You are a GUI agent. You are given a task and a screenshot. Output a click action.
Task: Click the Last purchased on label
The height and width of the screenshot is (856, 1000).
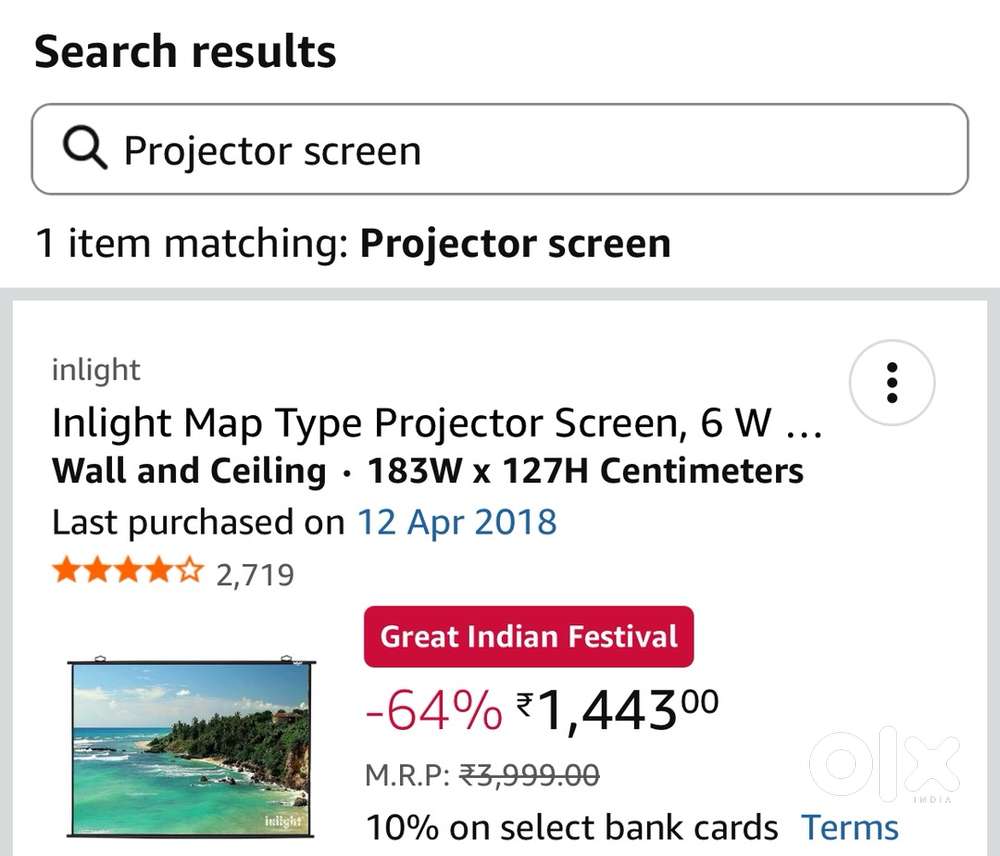click(x=198, y=522)
